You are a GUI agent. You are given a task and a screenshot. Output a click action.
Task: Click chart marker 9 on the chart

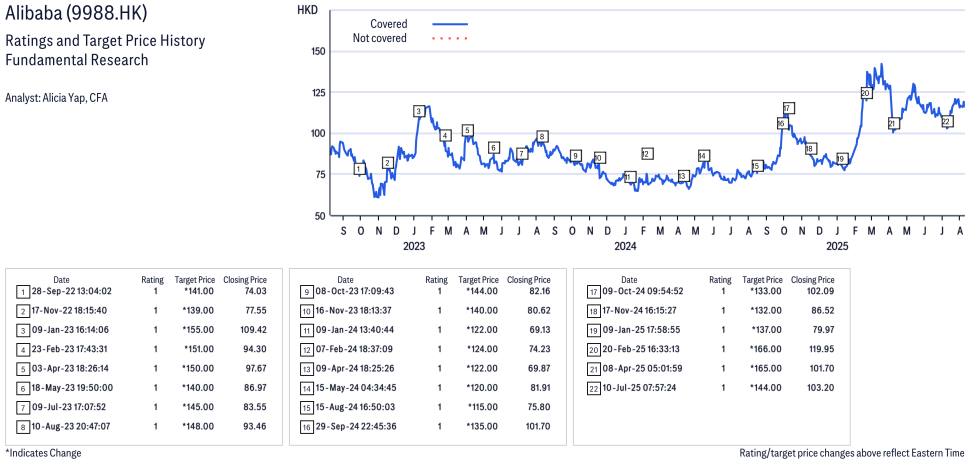click(x=576, y=155)
